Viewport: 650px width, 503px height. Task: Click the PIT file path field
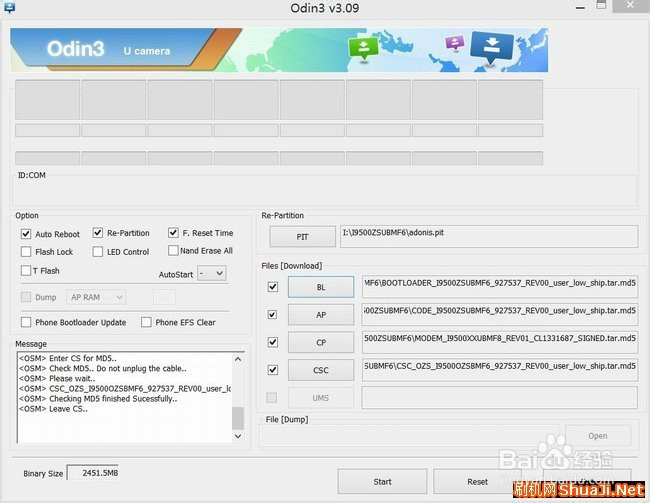489,236
